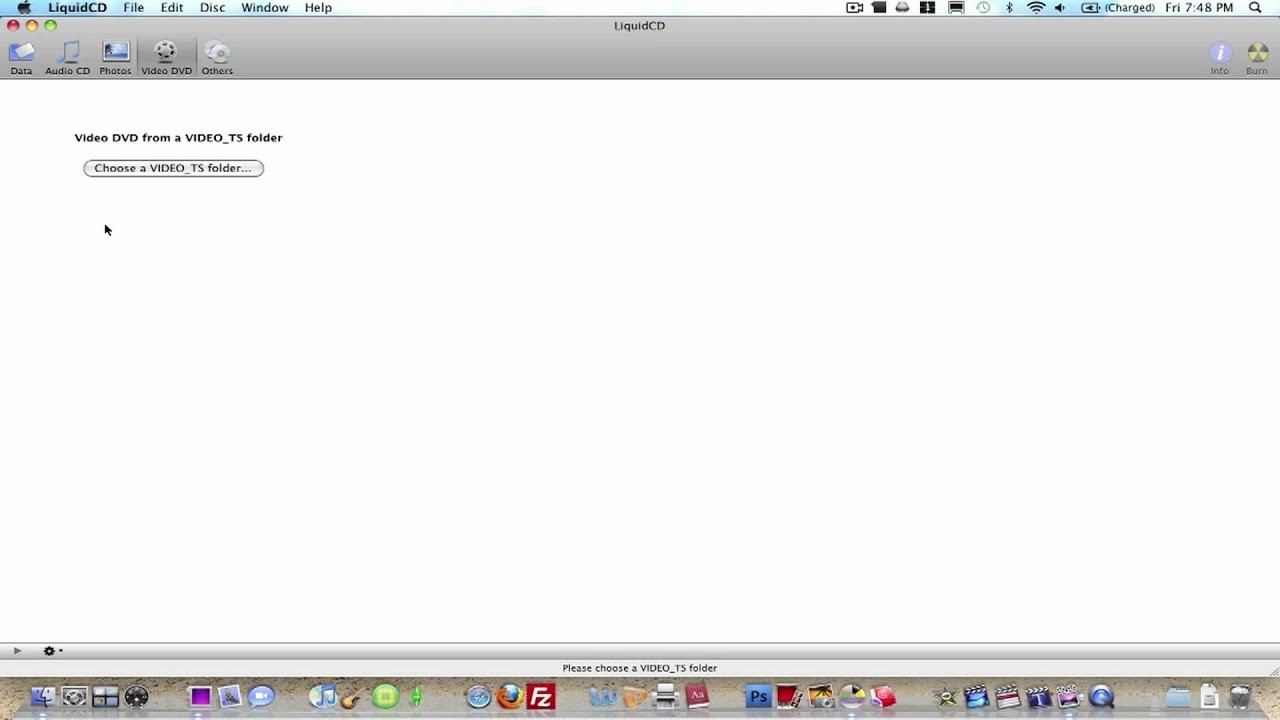
Task: Open iTunes from the Dock
Action: click(322, 696)
